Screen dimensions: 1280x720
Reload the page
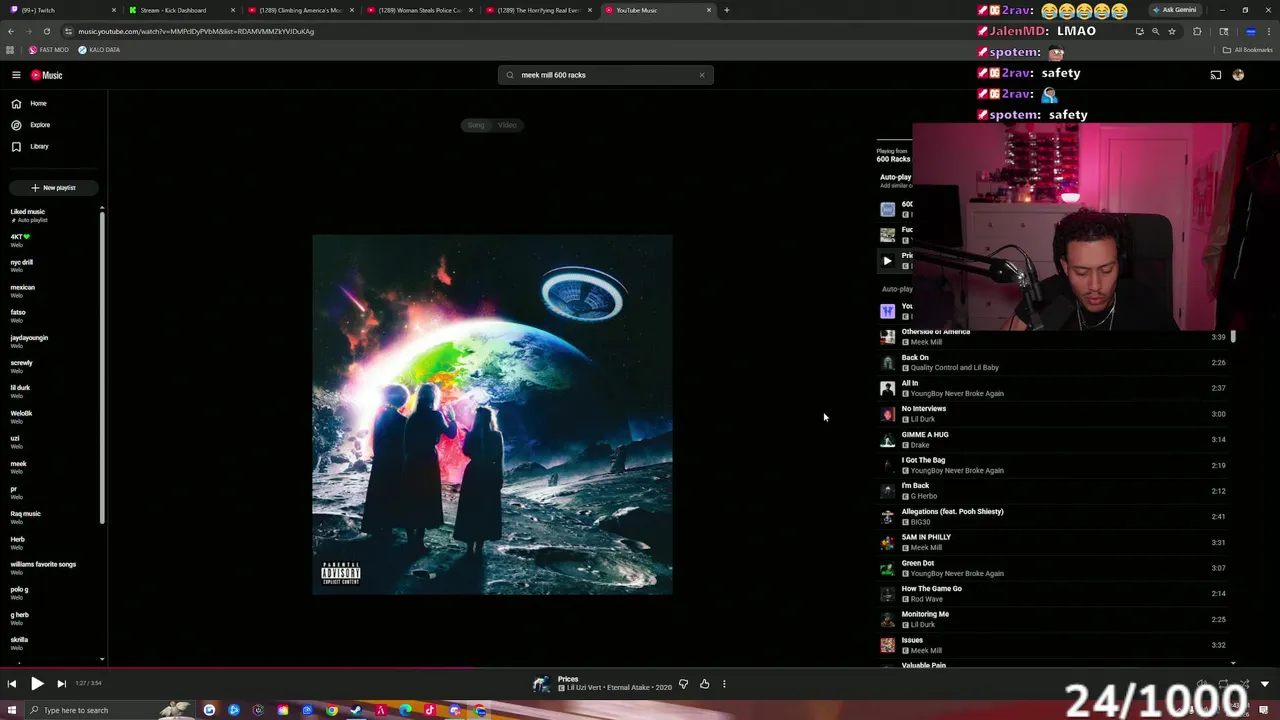46,31
